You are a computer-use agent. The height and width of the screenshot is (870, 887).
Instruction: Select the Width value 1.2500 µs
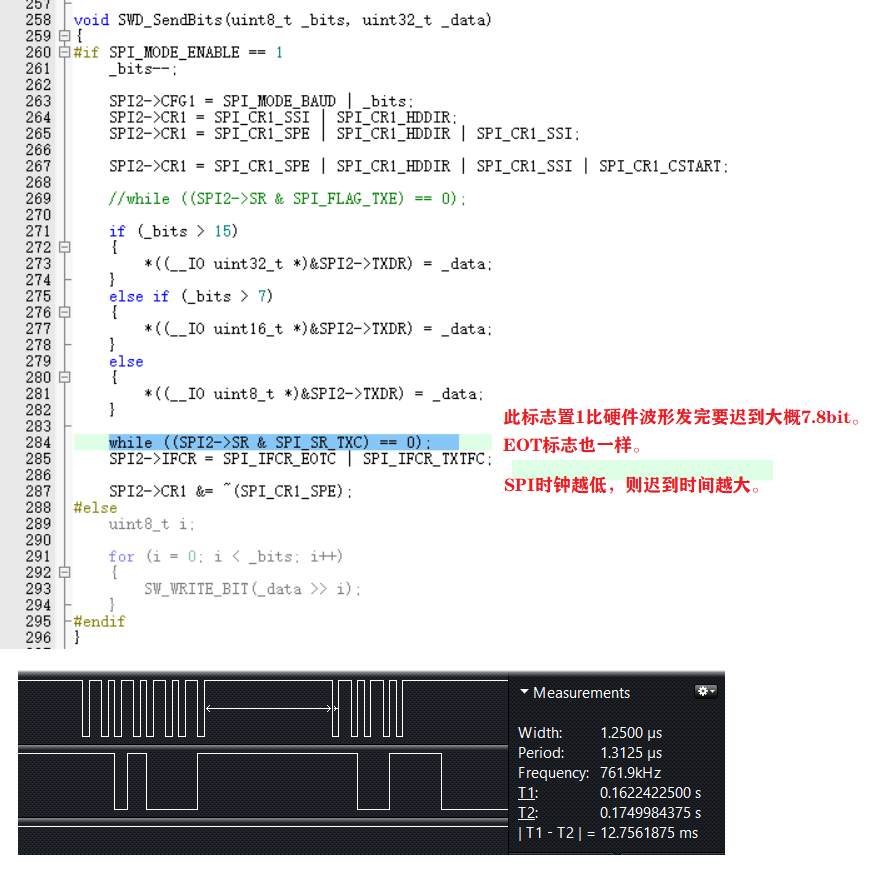click(x=631, y=733)
